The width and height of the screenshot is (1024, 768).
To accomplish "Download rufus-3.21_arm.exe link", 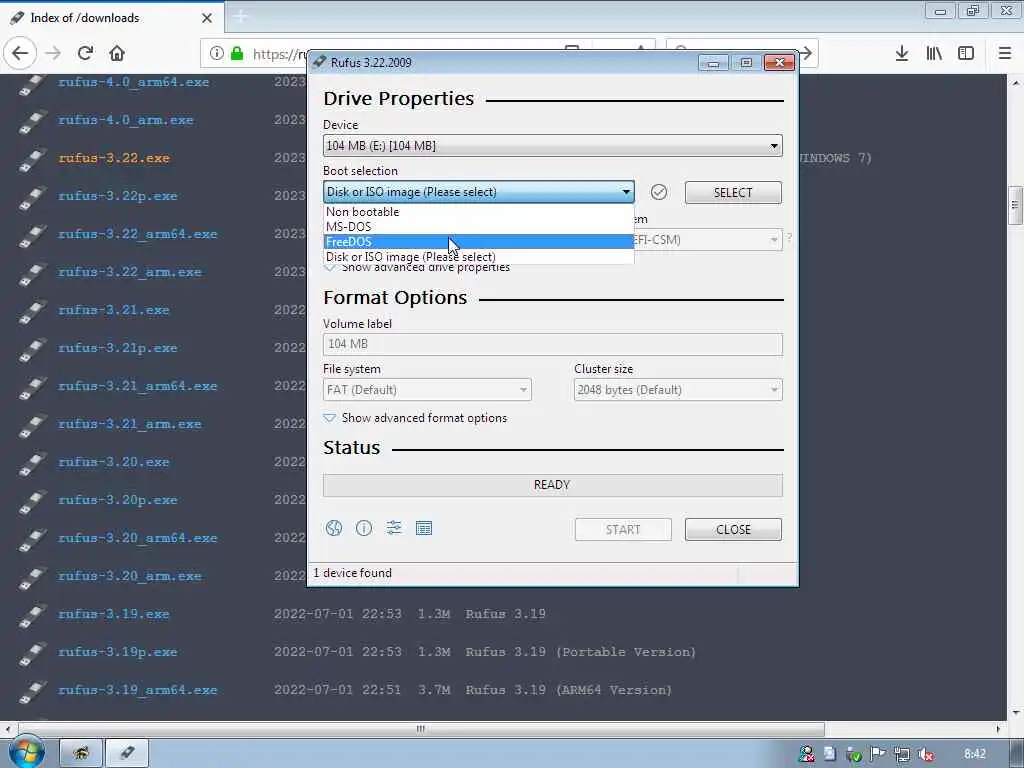I will (130, 424).
